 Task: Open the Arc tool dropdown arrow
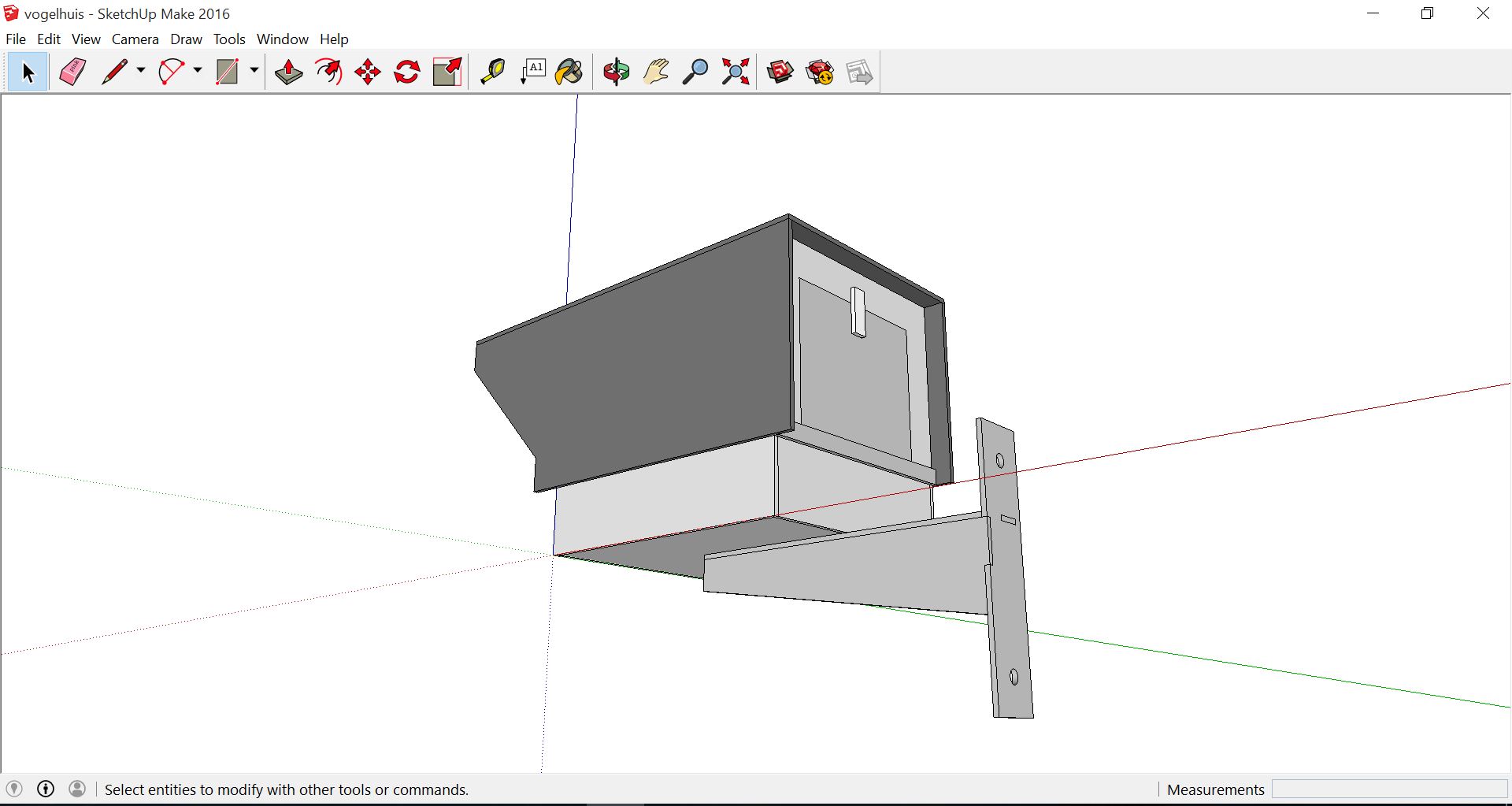(198, 71)
